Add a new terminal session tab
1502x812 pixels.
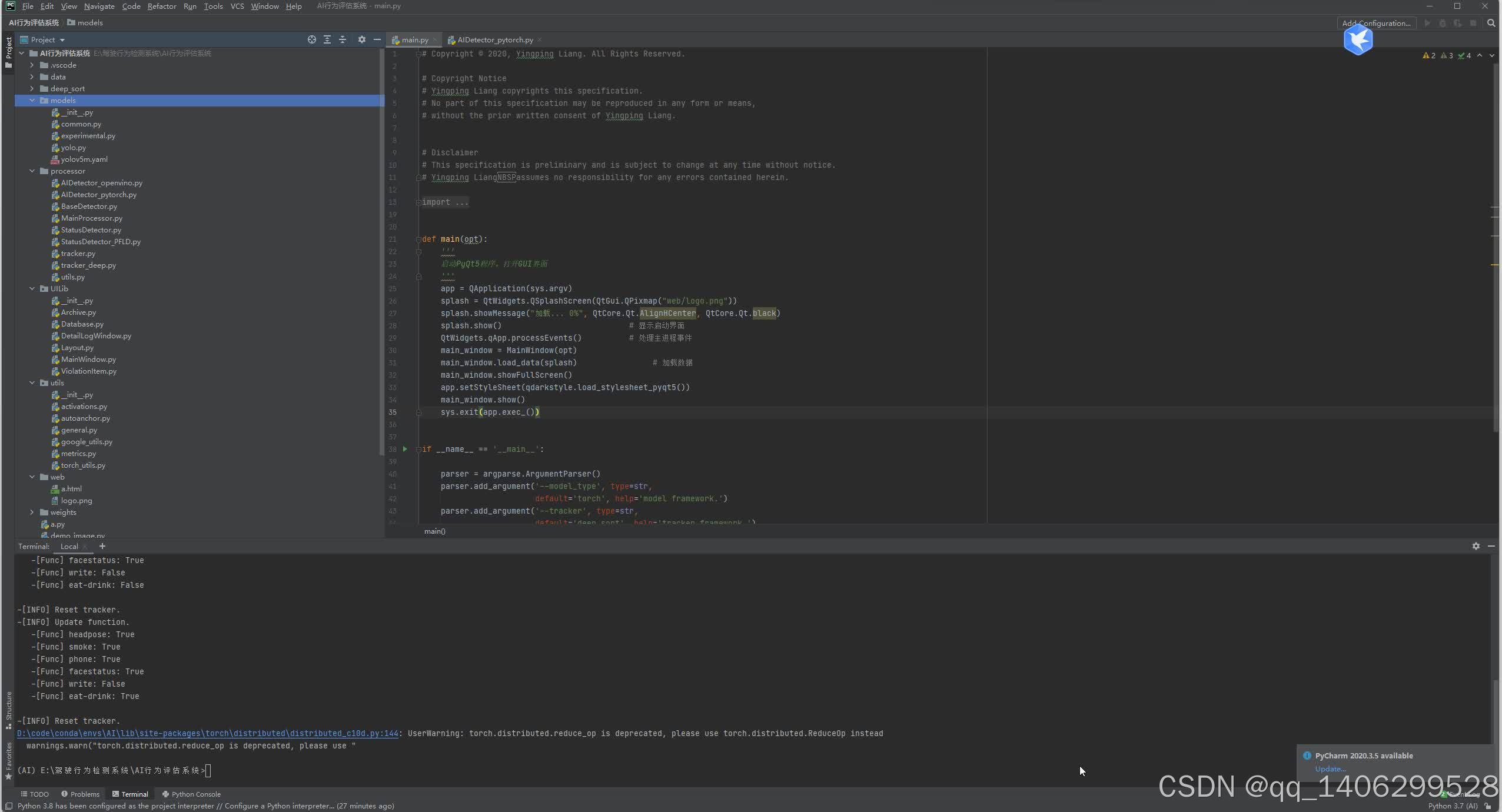102,546
